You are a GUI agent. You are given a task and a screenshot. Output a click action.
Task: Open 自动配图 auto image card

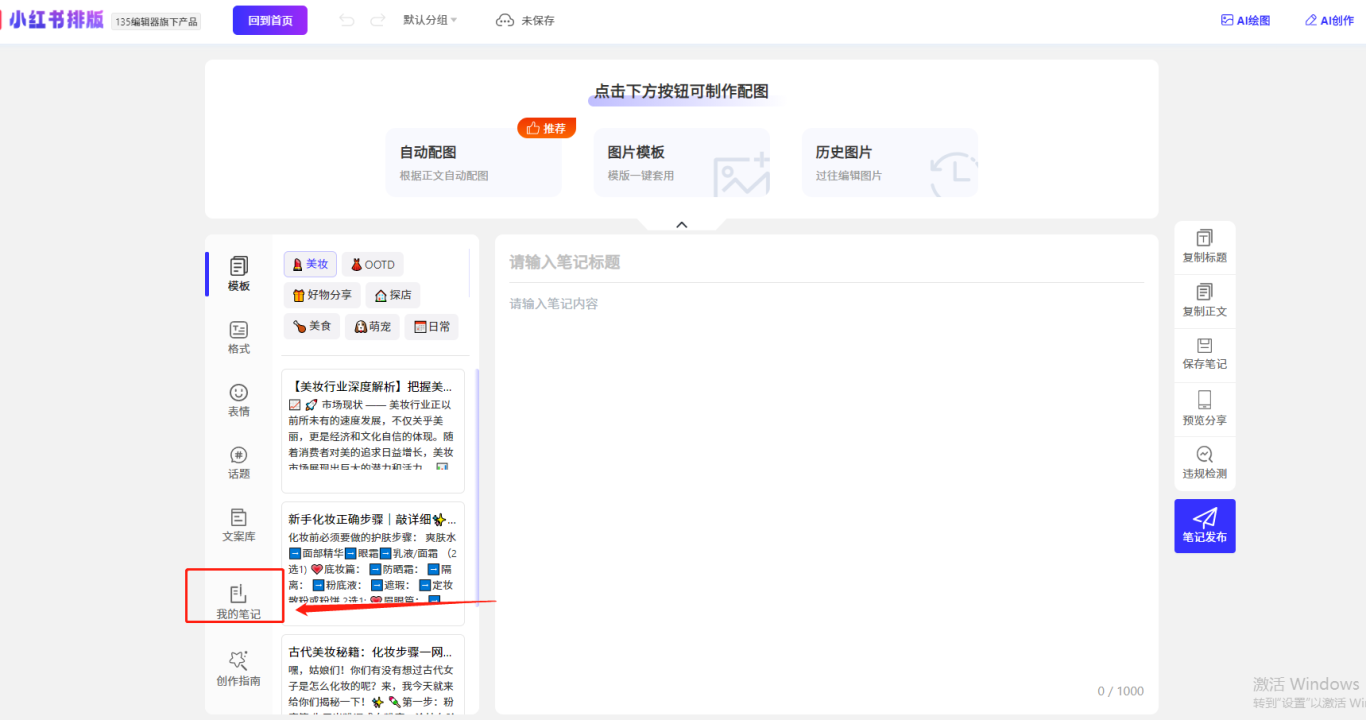(473, 162)
